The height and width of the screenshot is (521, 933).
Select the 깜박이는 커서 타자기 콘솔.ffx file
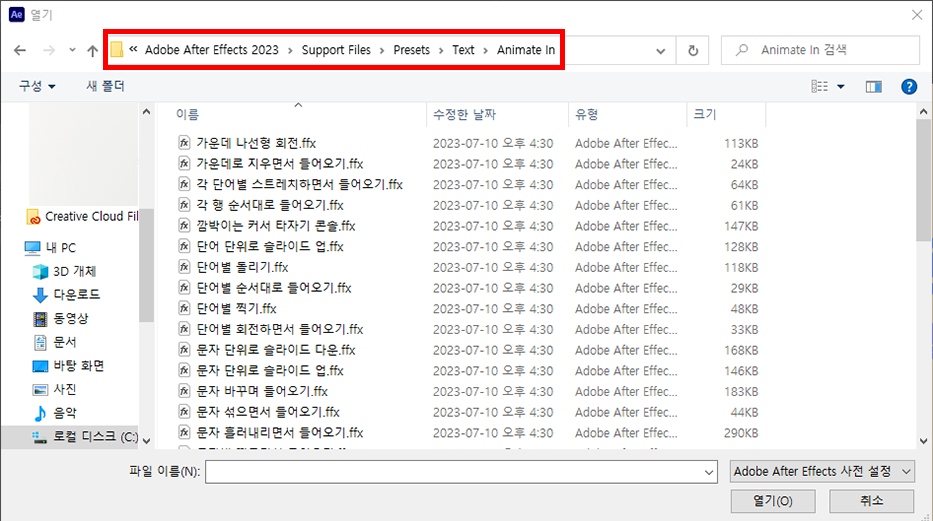pos(275,226)
